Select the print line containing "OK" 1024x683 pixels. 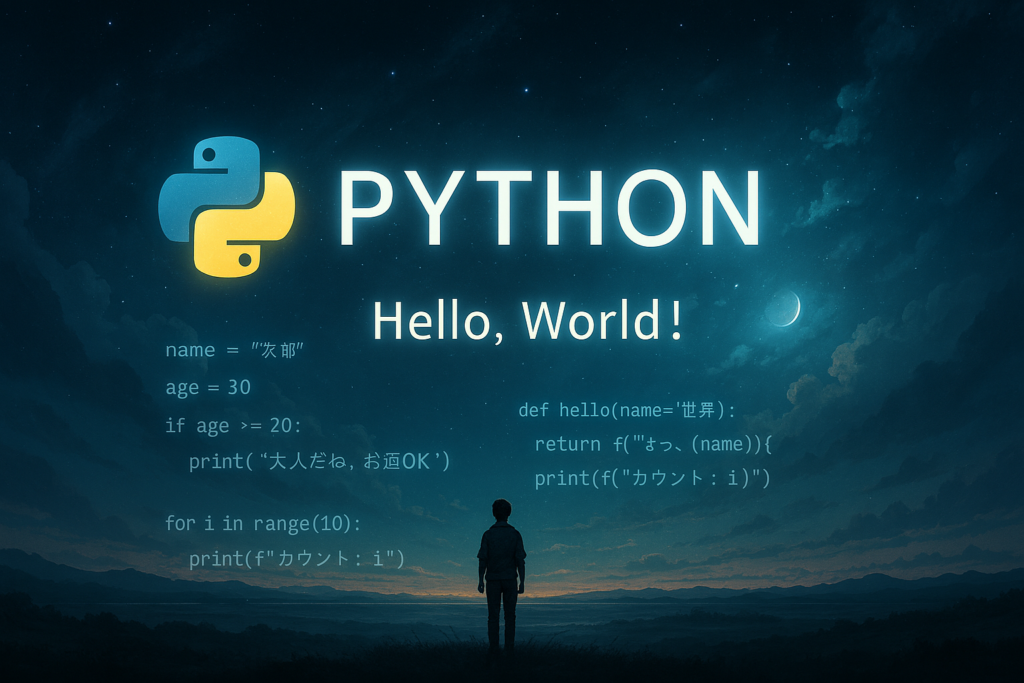click(319, 461)
